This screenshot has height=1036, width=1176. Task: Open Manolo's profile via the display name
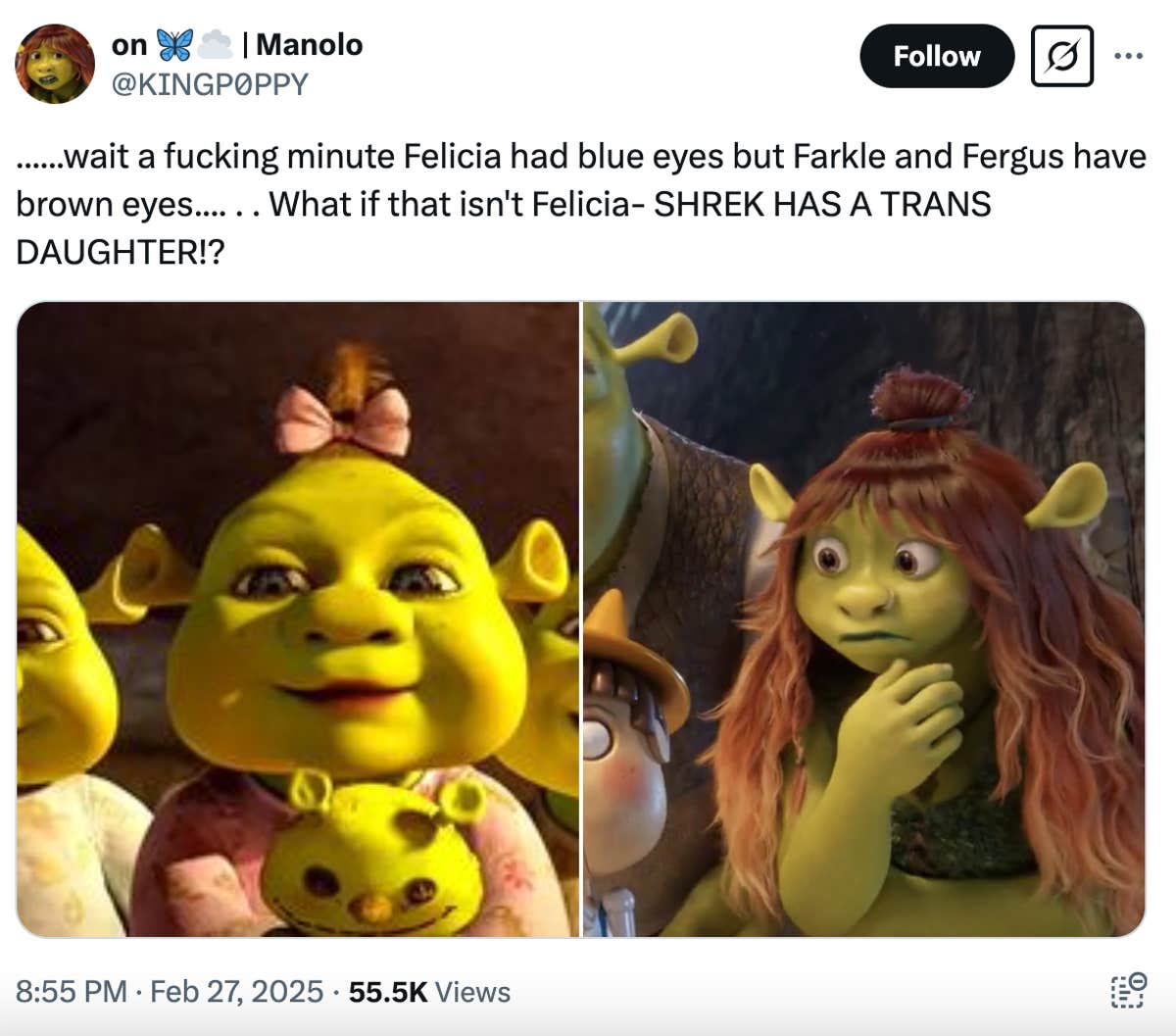pyautogui.click(x=307, y=43)
